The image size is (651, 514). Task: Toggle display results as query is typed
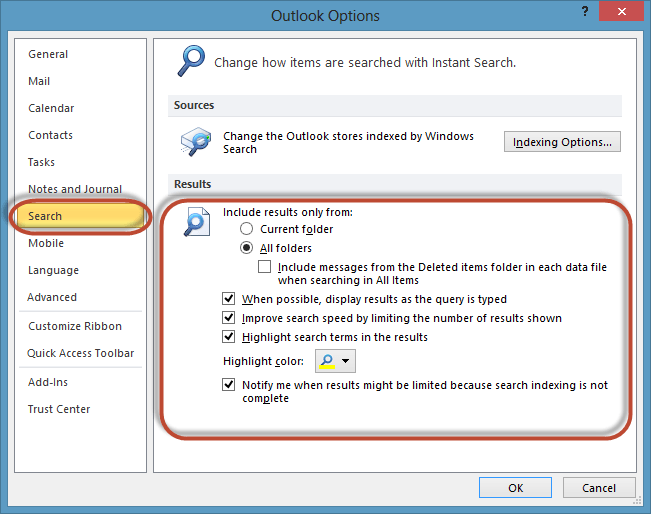click(228, 299)
